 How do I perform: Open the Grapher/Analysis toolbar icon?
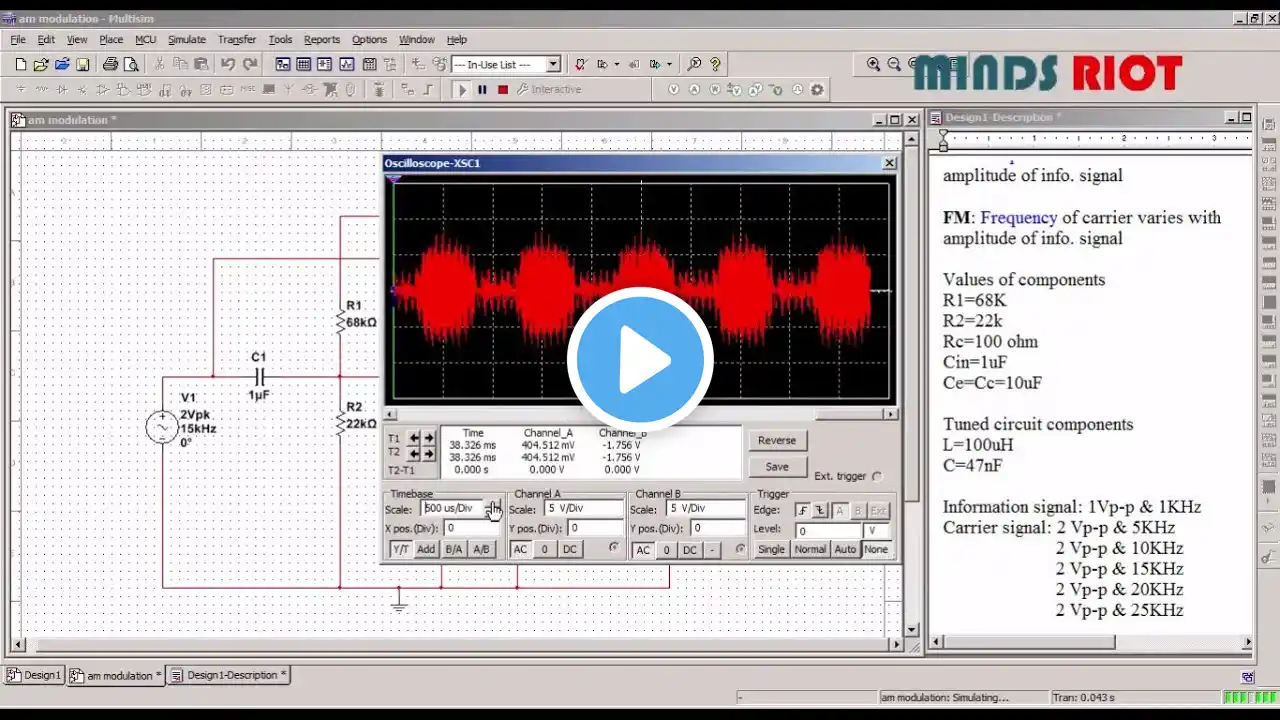(x=346, y=64)
